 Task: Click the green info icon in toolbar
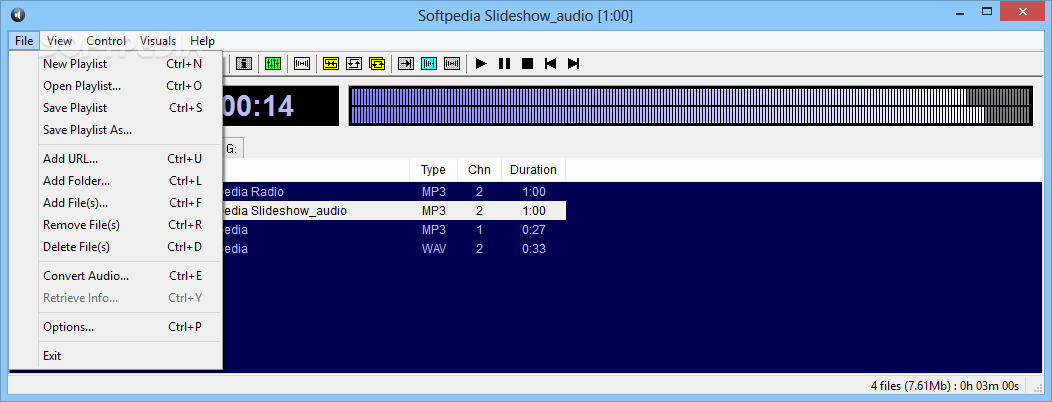[x=244, y=64]
